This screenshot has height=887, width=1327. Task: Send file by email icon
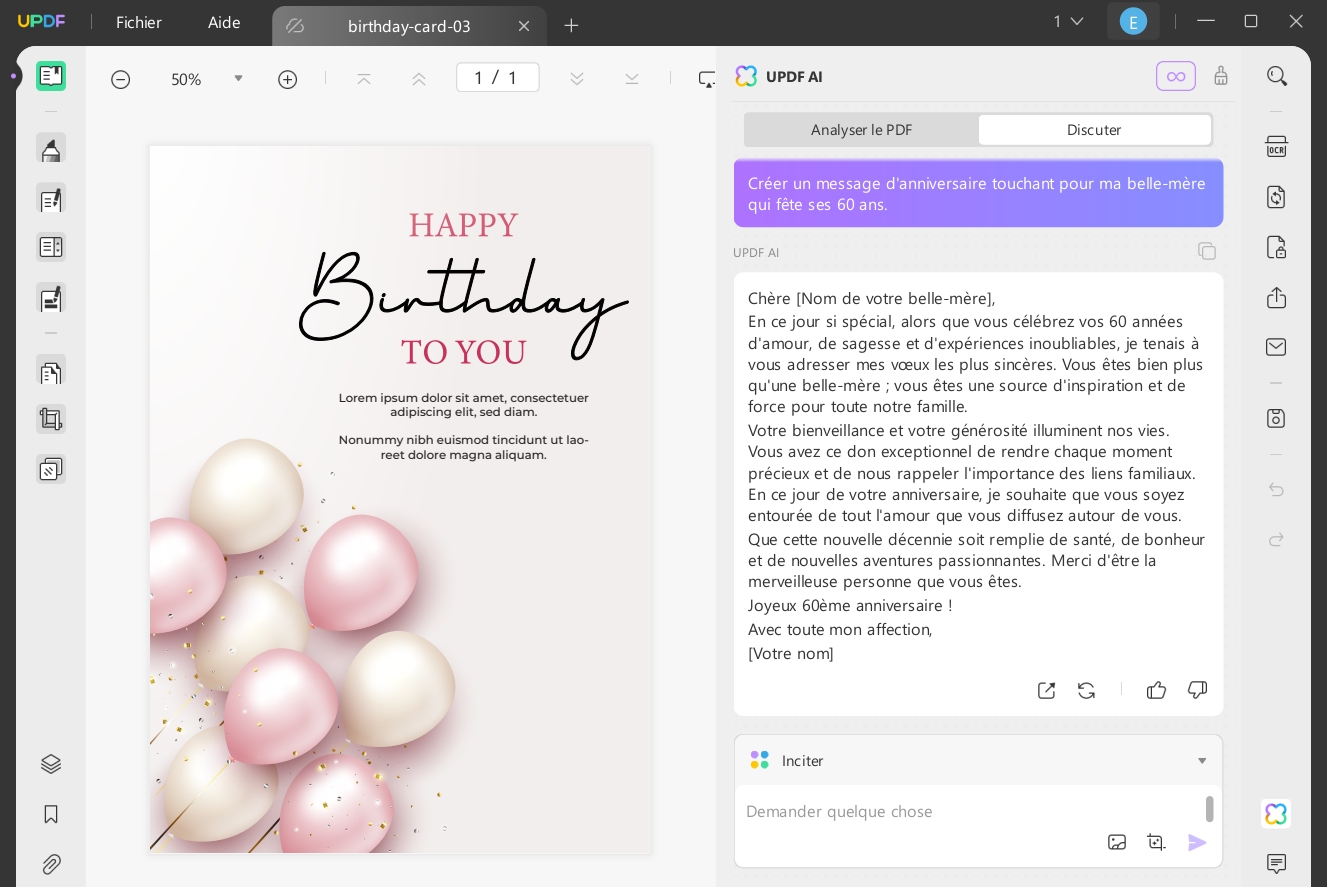tap(1276, 347)
